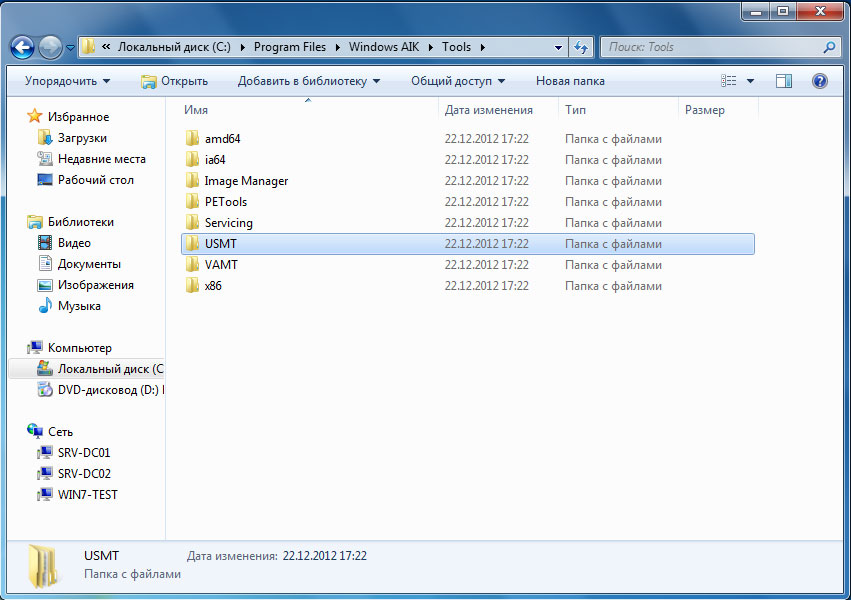851x600 pixels.
Task: Open 'DVD-дисковод (D:)' in tree
Action: (108, 390)
